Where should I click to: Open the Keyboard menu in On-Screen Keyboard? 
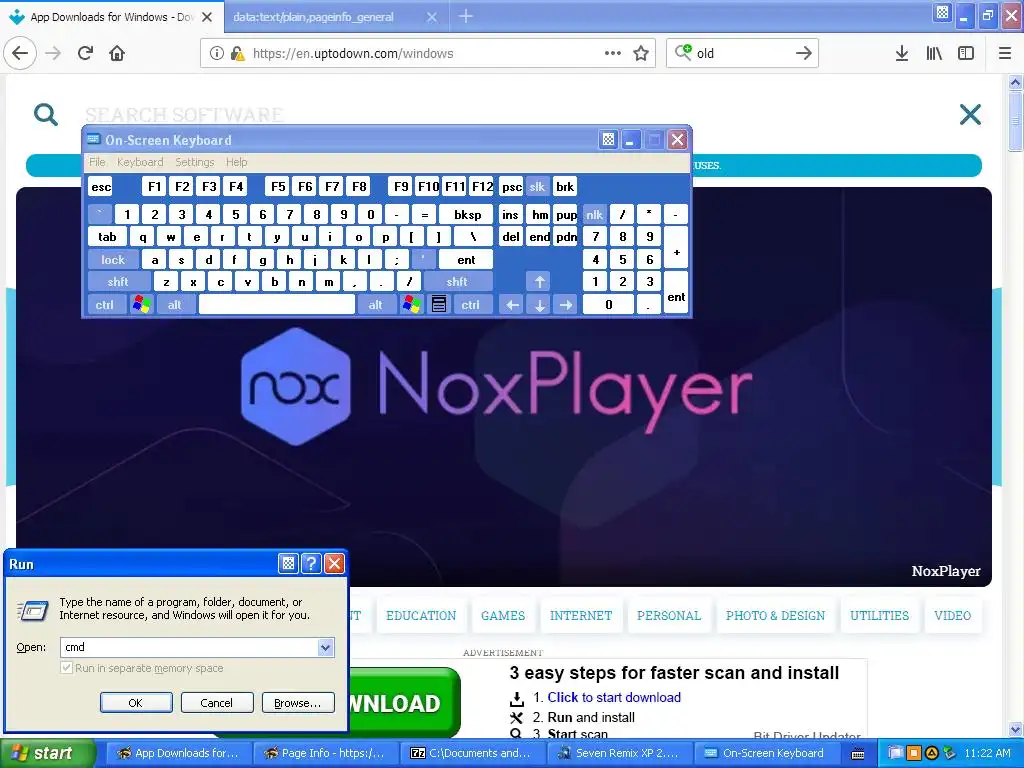tap(140, 162)
